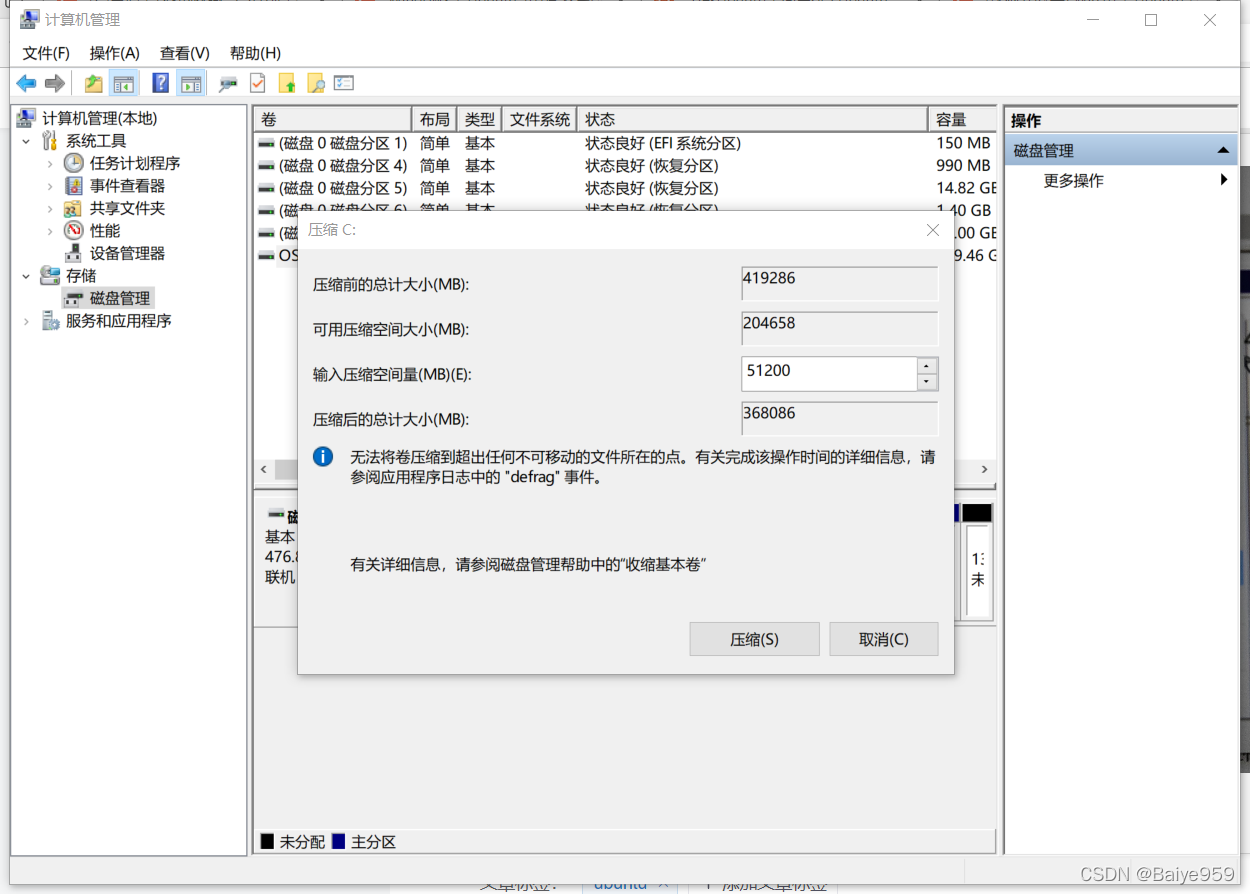Click the blue Back arrow toolbar icon

[x=26, y=84]
